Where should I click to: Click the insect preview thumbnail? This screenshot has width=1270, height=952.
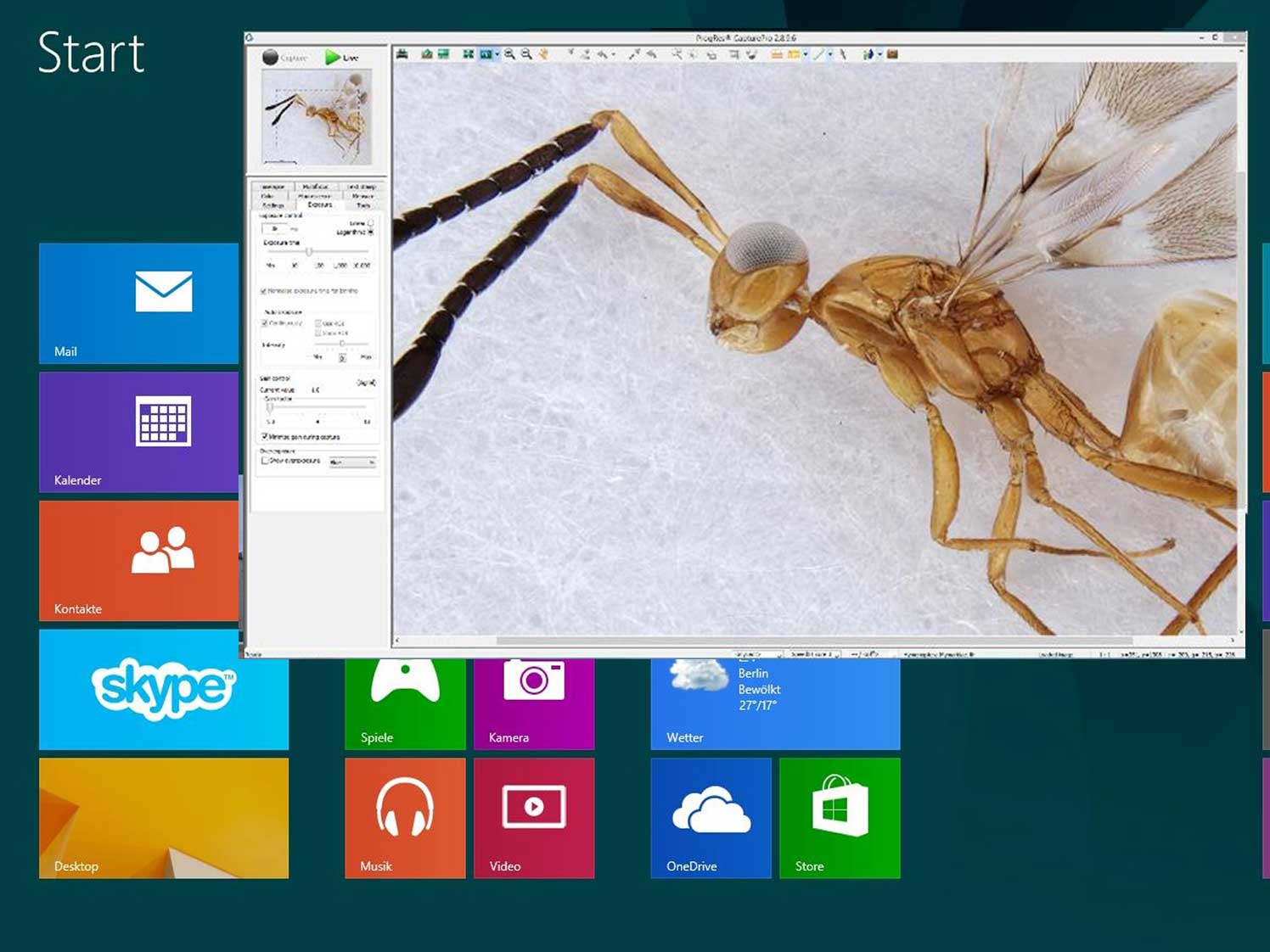click(x=317, y=118)
